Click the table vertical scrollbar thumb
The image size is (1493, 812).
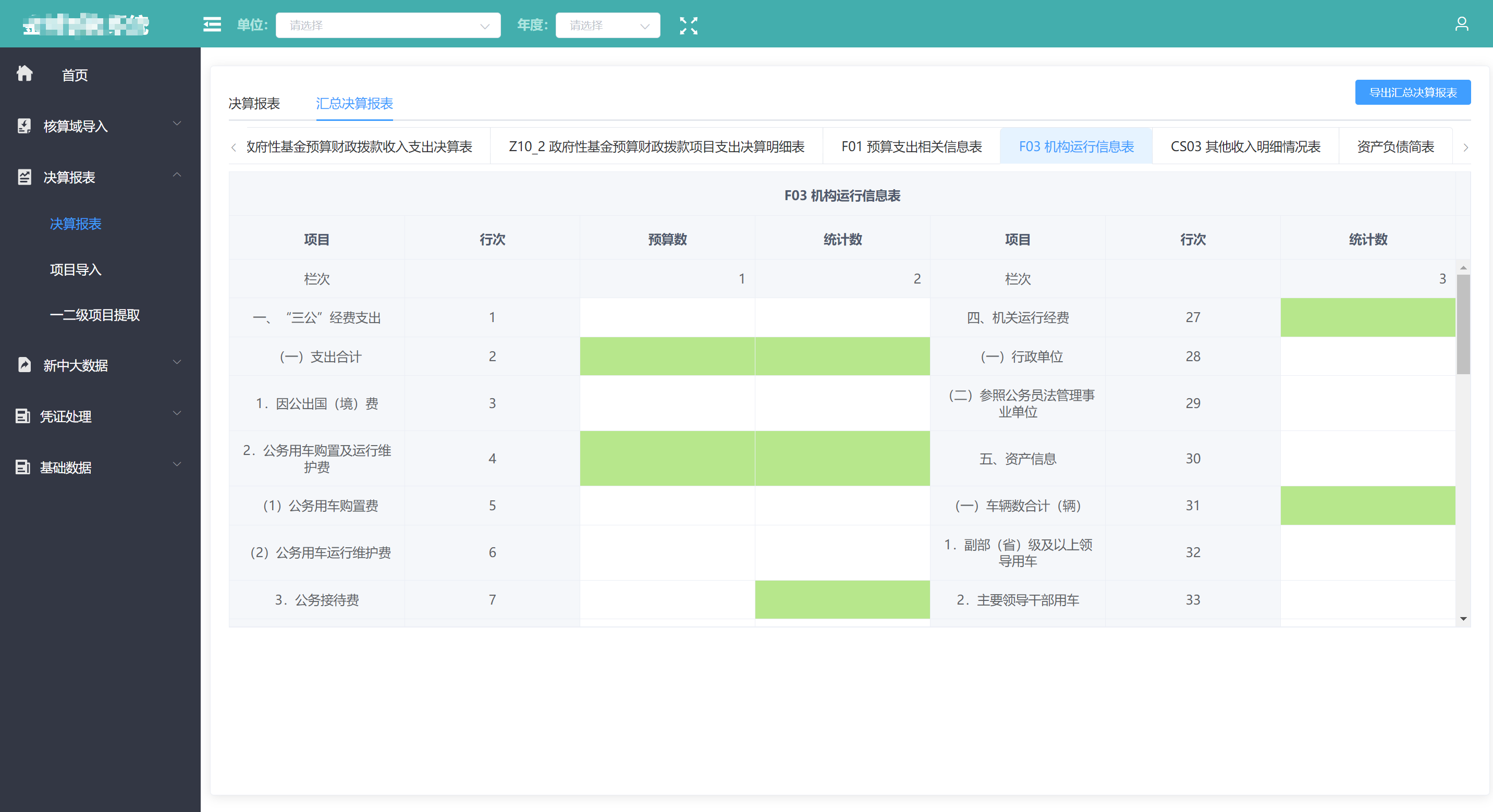[x=1463, y=324]
